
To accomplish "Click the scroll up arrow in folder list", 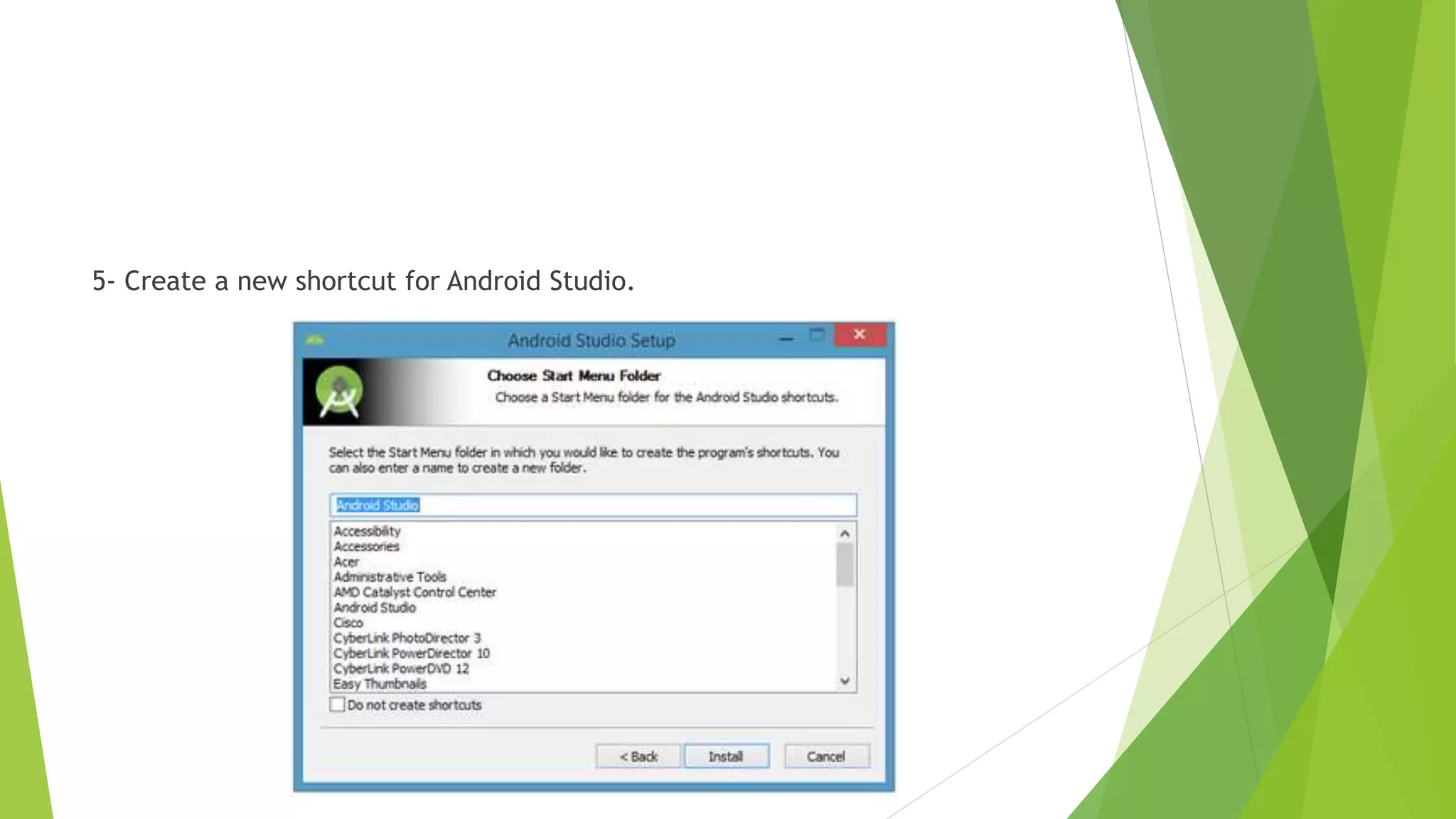I will point(845,533).
